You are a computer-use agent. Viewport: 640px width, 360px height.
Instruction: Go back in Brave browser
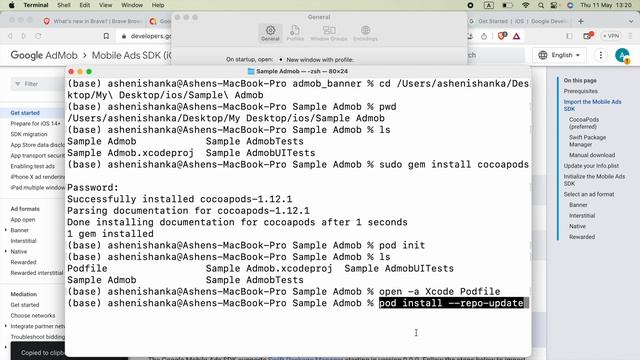coord(10,36)
